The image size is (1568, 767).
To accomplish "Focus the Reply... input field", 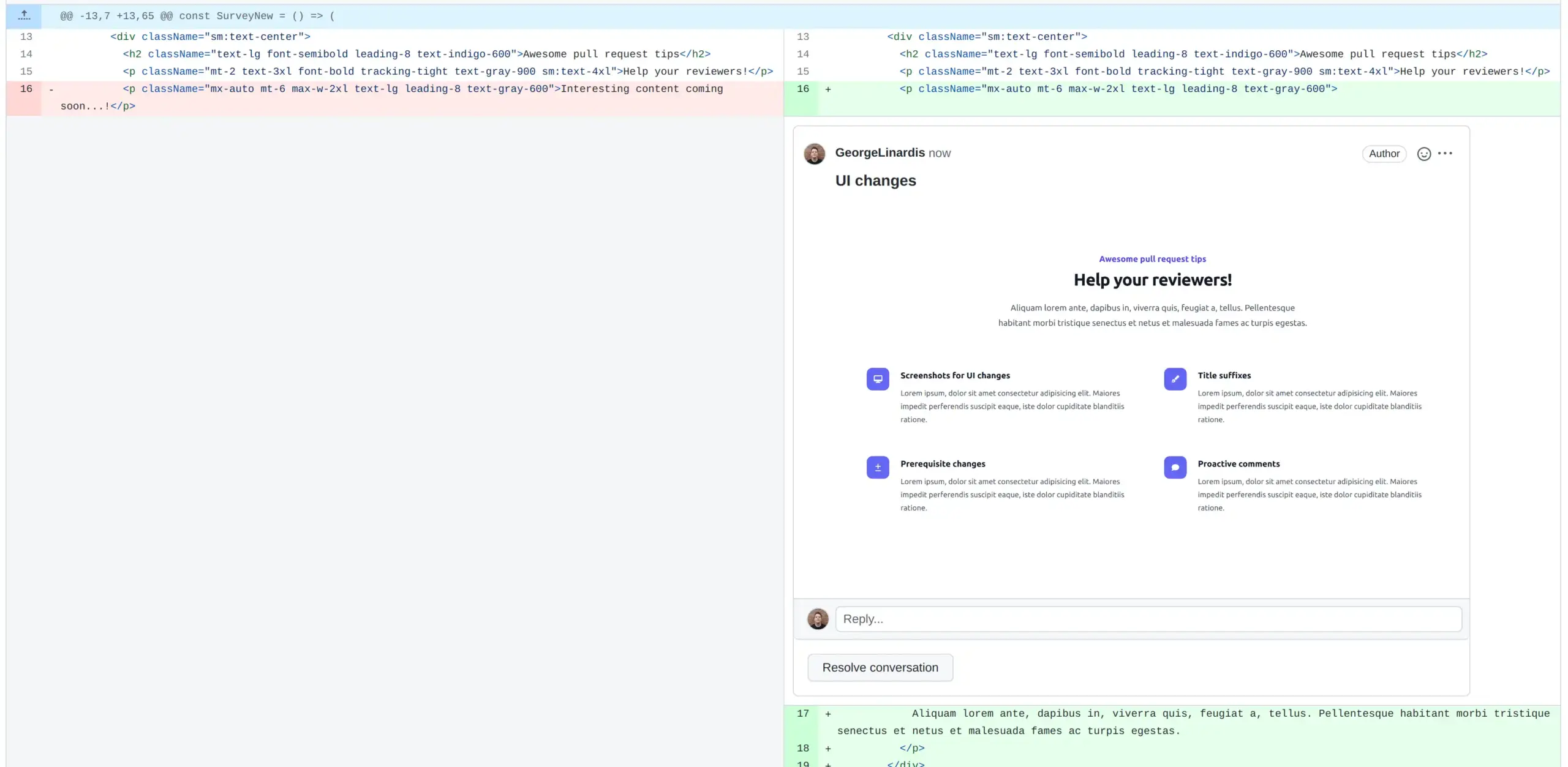I will pyautogui.click(x=1148, y=619).
